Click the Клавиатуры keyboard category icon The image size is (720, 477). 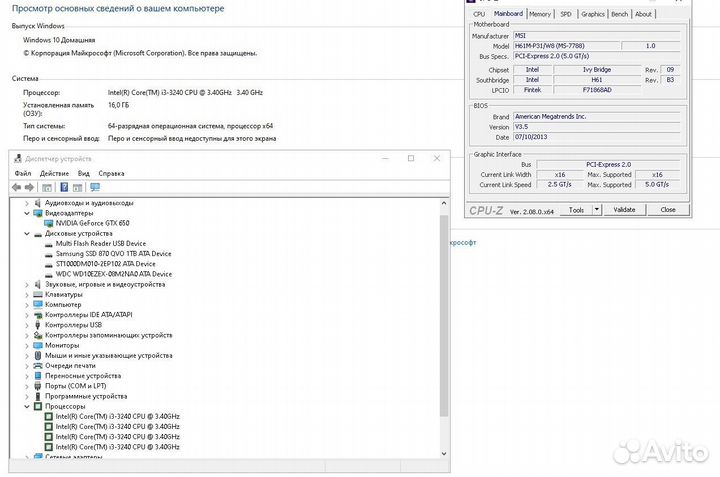(x=38, y=295)
